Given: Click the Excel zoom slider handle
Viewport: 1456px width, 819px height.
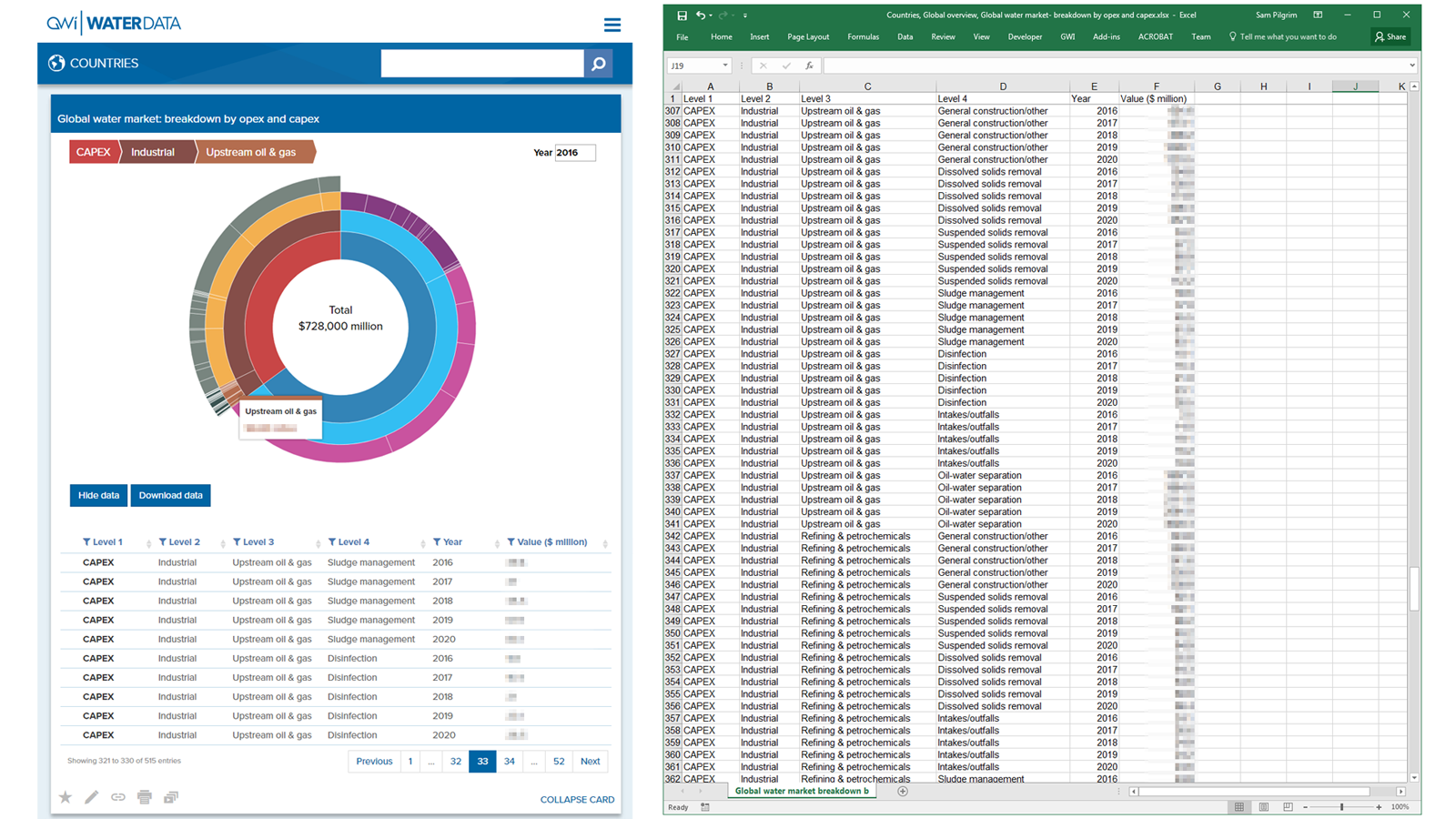Looking at the screenshot, I should (x=1341, y=807).
